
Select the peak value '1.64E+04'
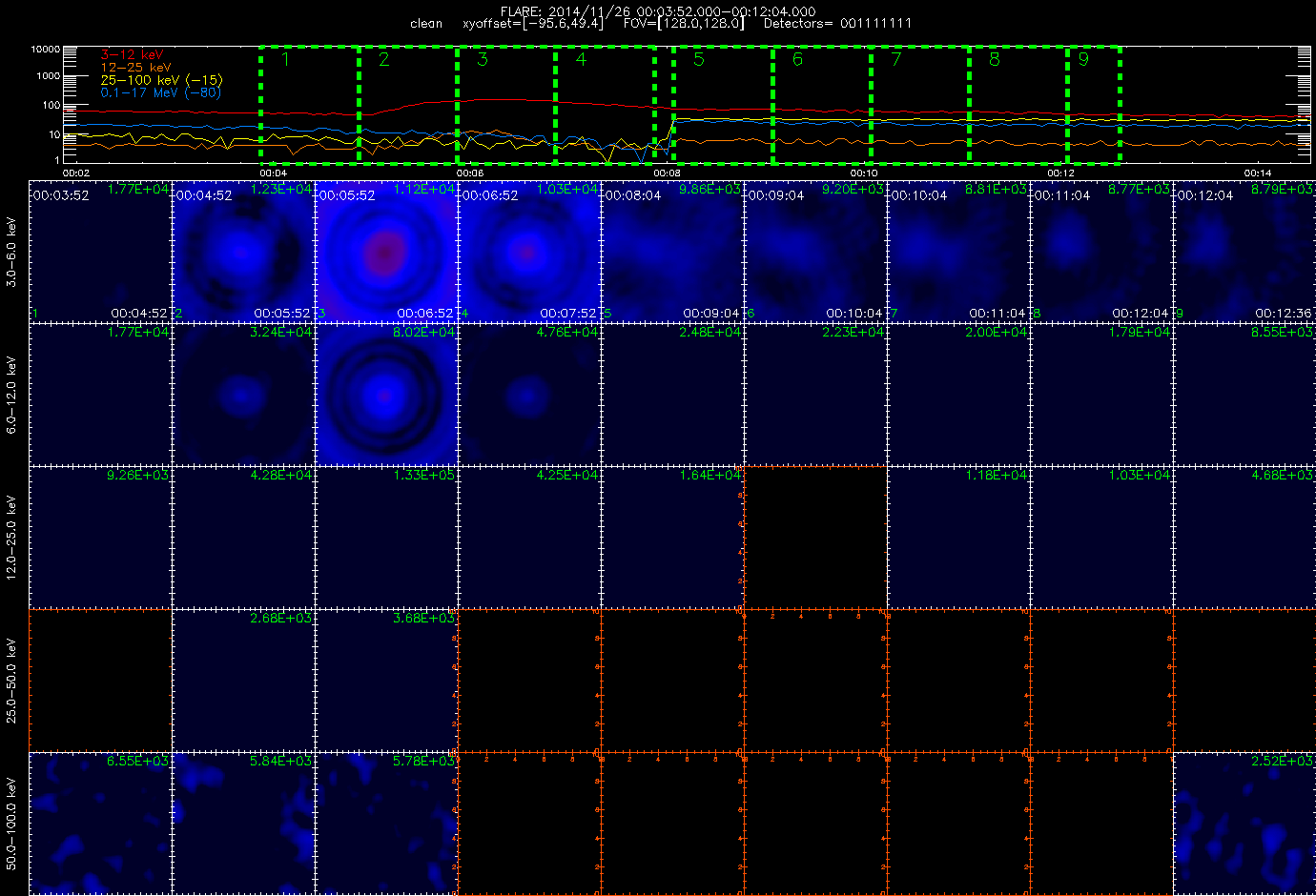[709, 476]
